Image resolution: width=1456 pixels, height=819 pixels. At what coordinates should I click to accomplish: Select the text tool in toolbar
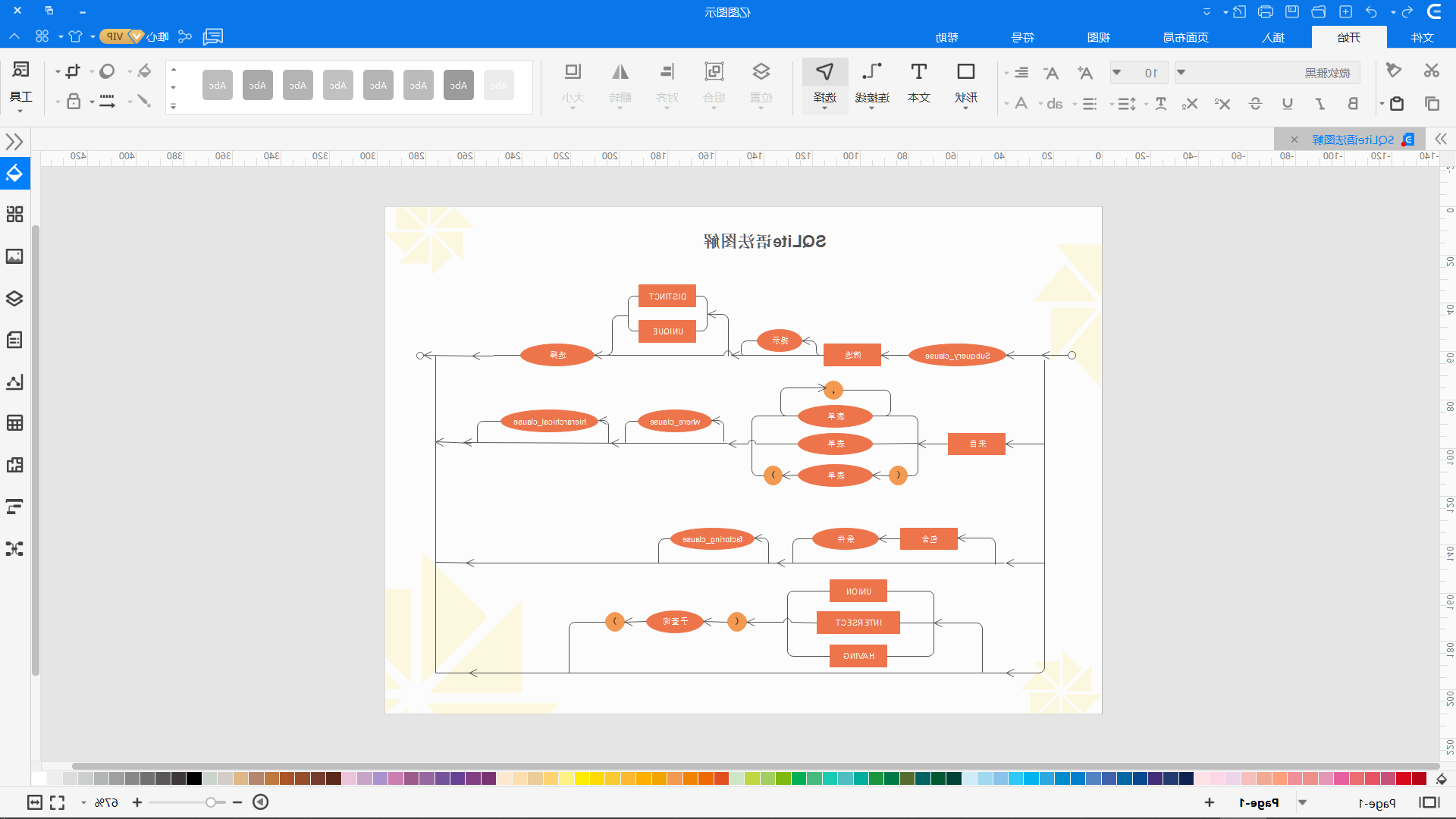pos(918,72)
